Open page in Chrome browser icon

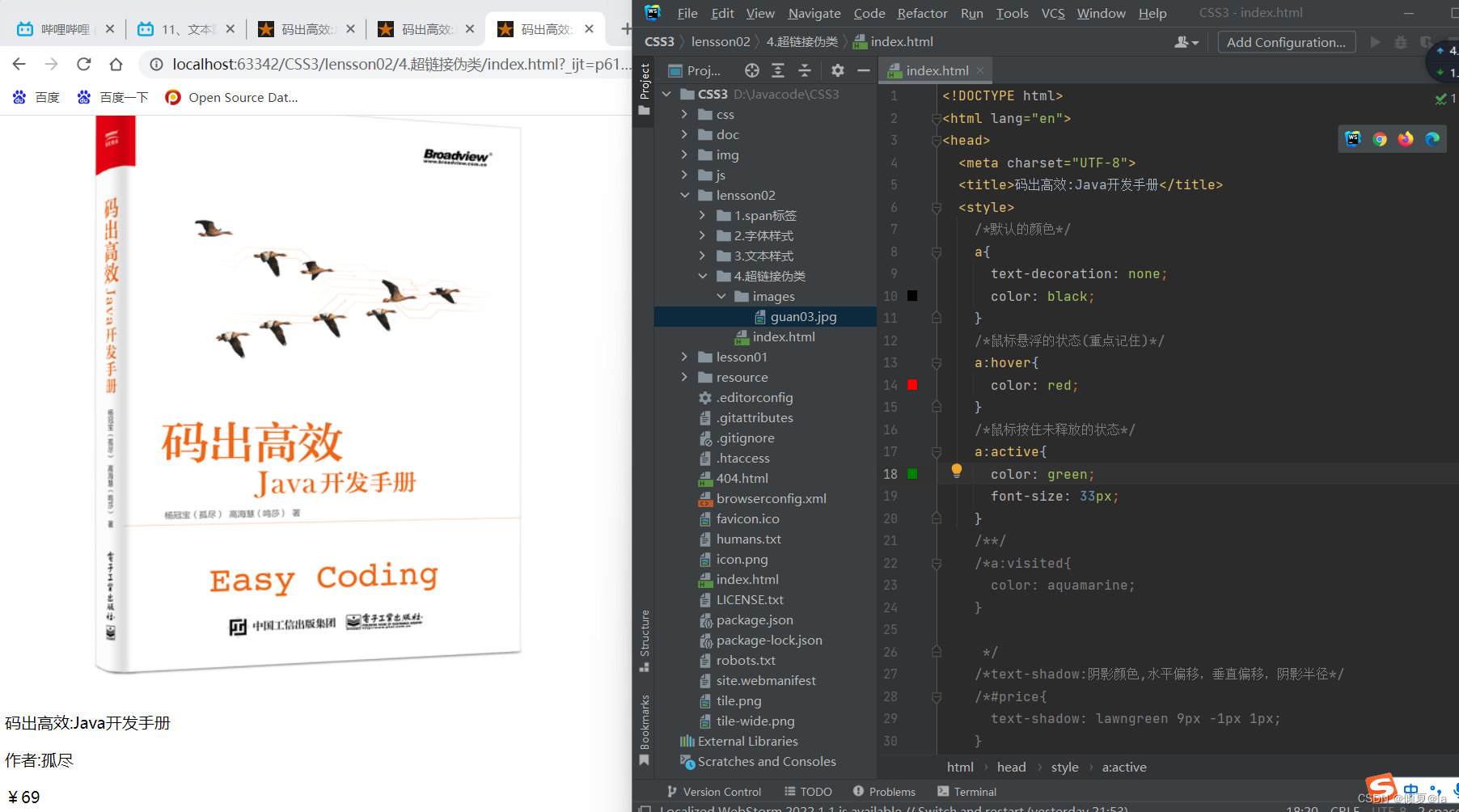point(1380,138)
